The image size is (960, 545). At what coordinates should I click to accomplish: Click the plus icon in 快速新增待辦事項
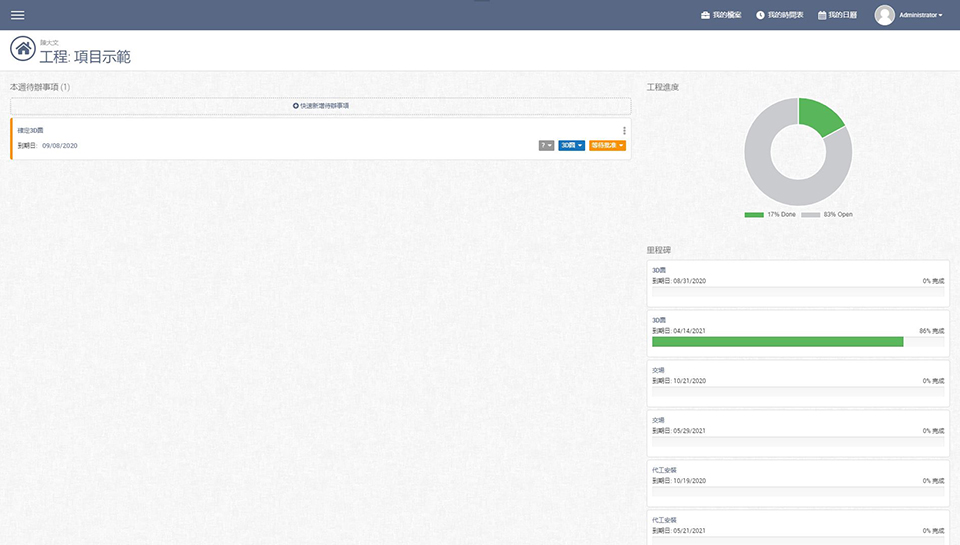tap(295, 105)
